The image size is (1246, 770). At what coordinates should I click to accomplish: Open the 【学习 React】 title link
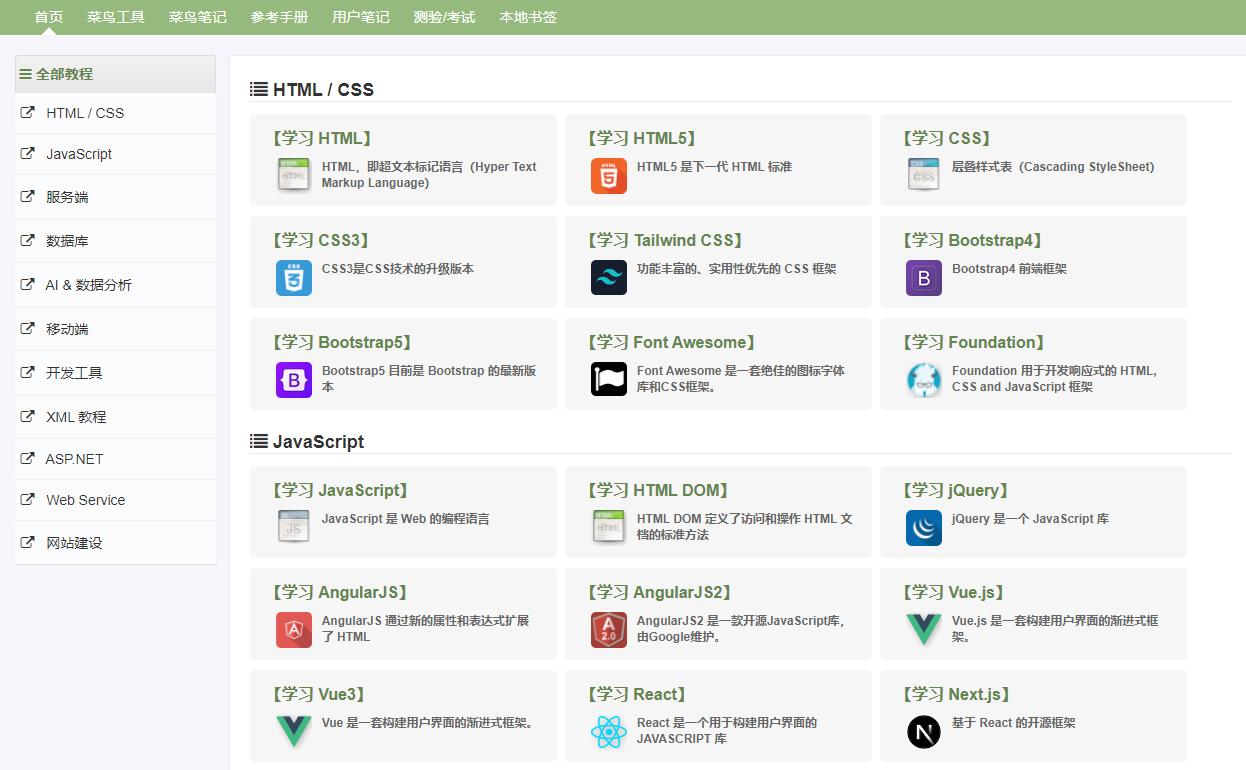(637, 694)
